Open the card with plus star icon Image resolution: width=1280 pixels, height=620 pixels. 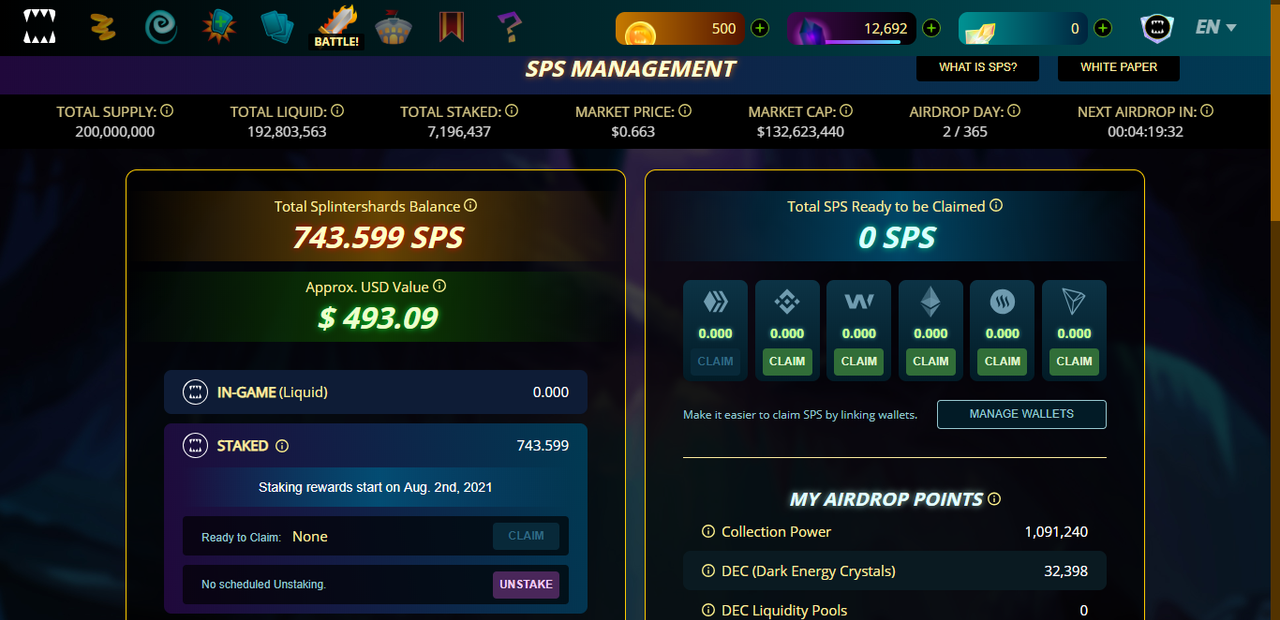tap(219, 28)
